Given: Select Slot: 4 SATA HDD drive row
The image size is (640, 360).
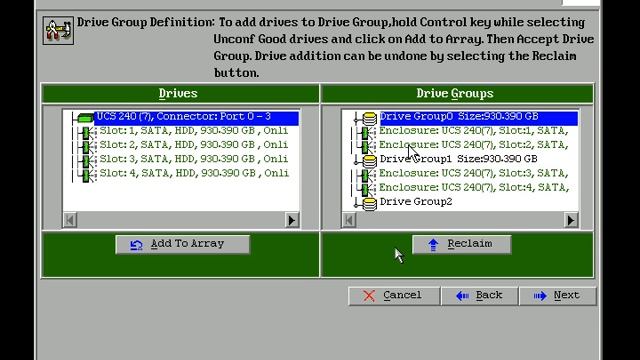Looking at the screenshot, I should (x=194, y=173).
